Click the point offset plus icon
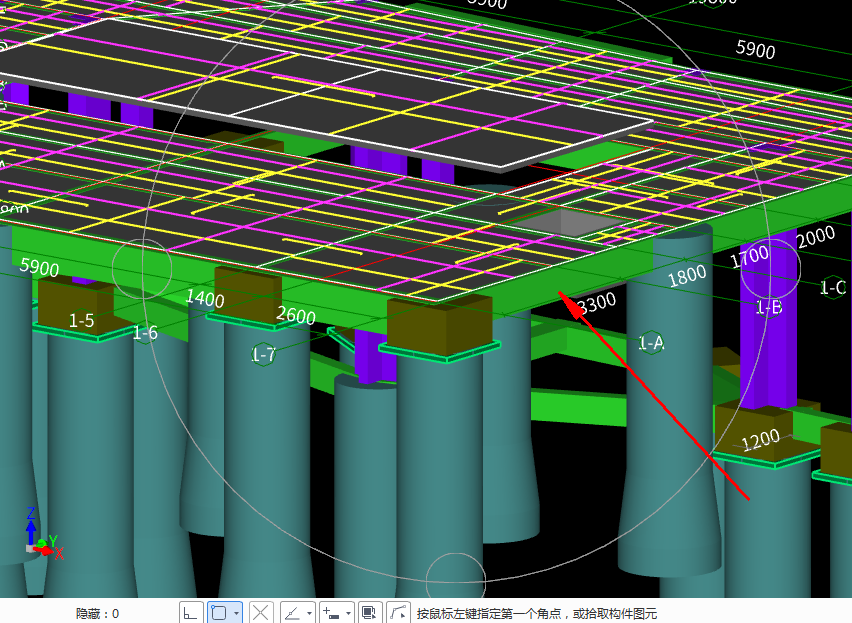Viewport: 852px width, 623px height. 331,613
